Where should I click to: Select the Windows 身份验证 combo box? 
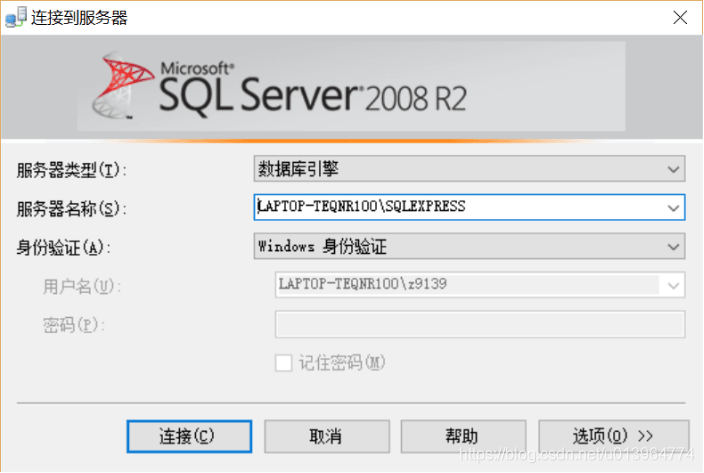(x=469, y=246)
